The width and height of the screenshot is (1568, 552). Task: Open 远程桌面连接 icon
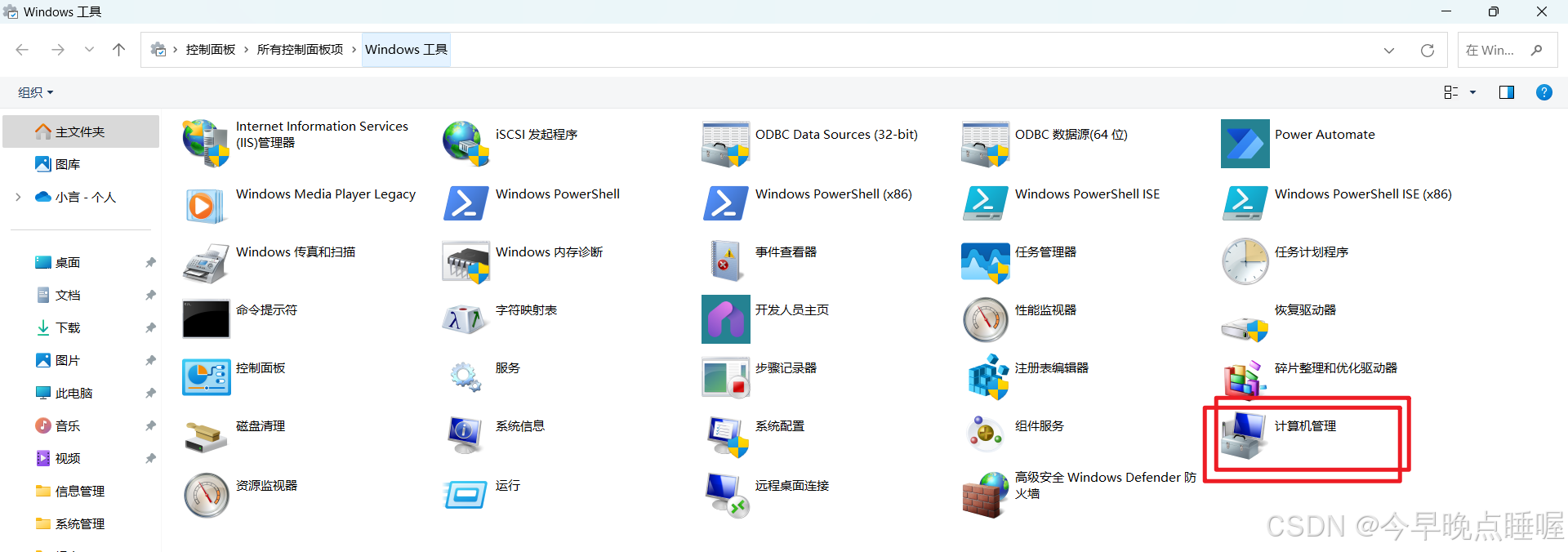[727, 495]
